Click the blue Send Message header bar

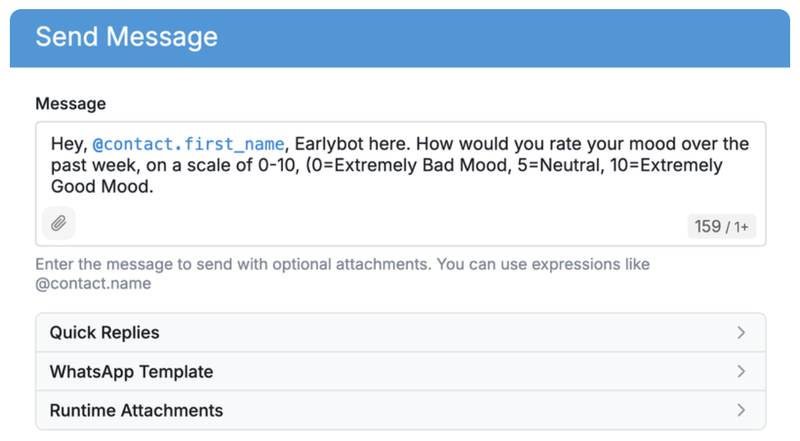(400, 38)
